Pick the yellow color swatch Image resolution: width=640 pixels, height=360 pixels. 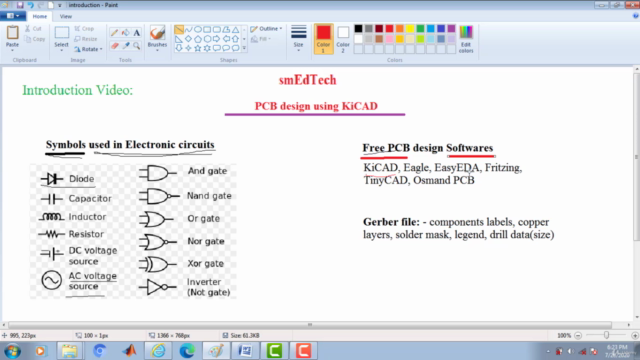(x=410, y=29)
